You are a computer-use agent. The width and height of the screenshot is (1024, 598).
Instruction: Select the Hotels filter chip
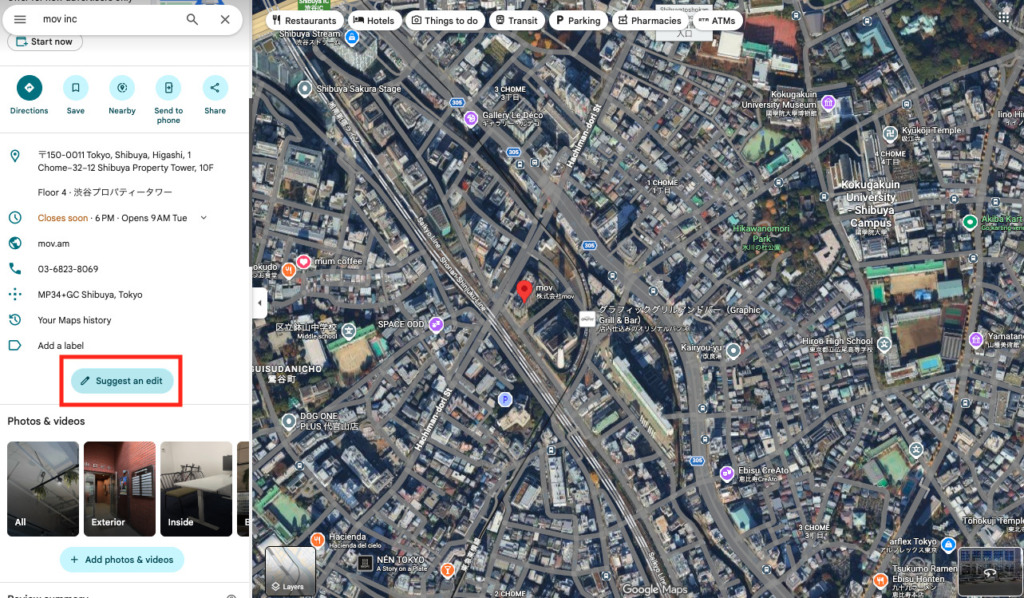point(373,20)
